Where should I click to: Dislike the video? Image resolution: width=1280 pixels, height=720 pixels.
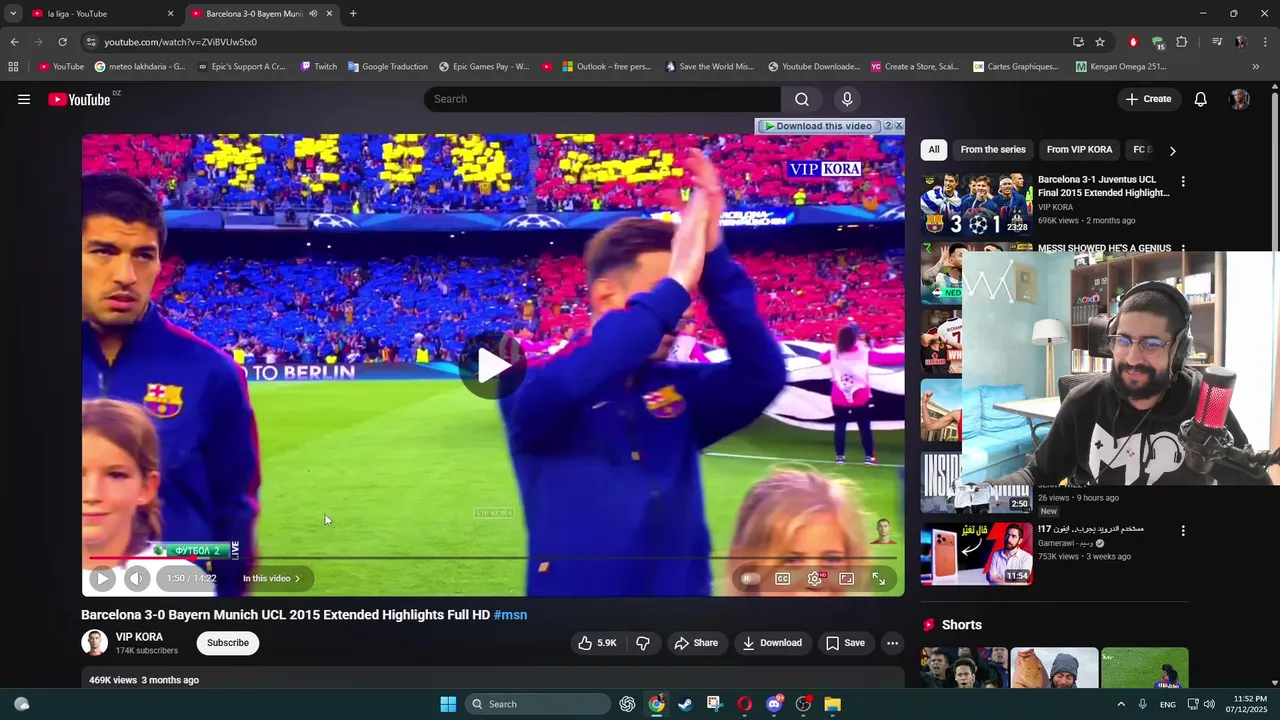pos(643,643)
